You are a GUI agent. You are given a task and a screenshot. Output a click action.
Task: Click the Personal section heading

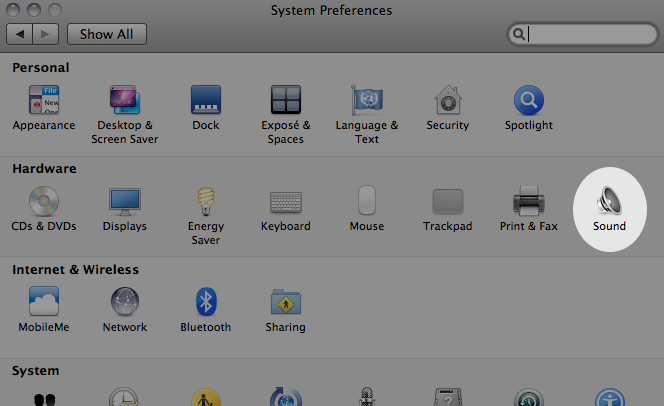[x=41, y=68]
